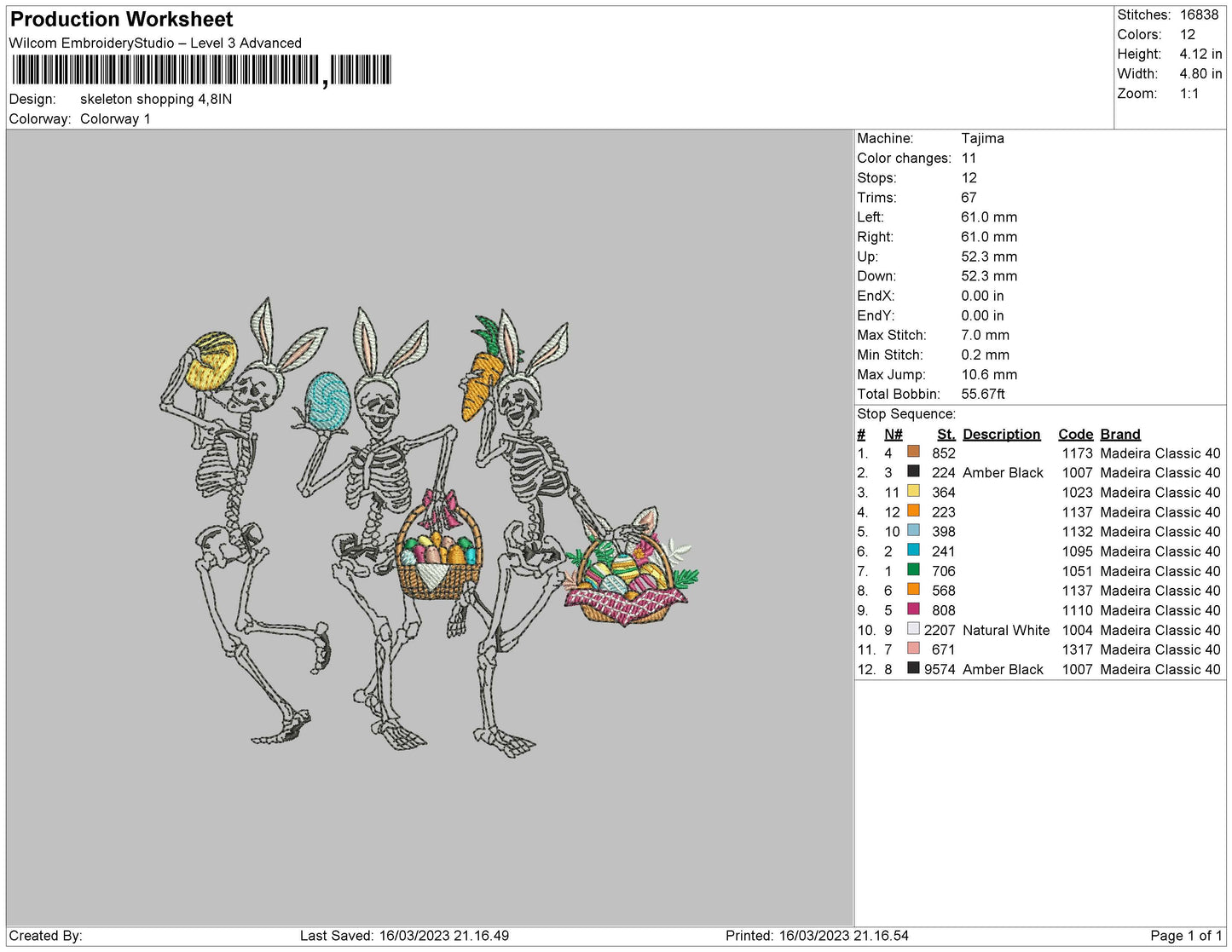Click the Color changes value 11
1232x952 pixels.
tap(969, 158)
